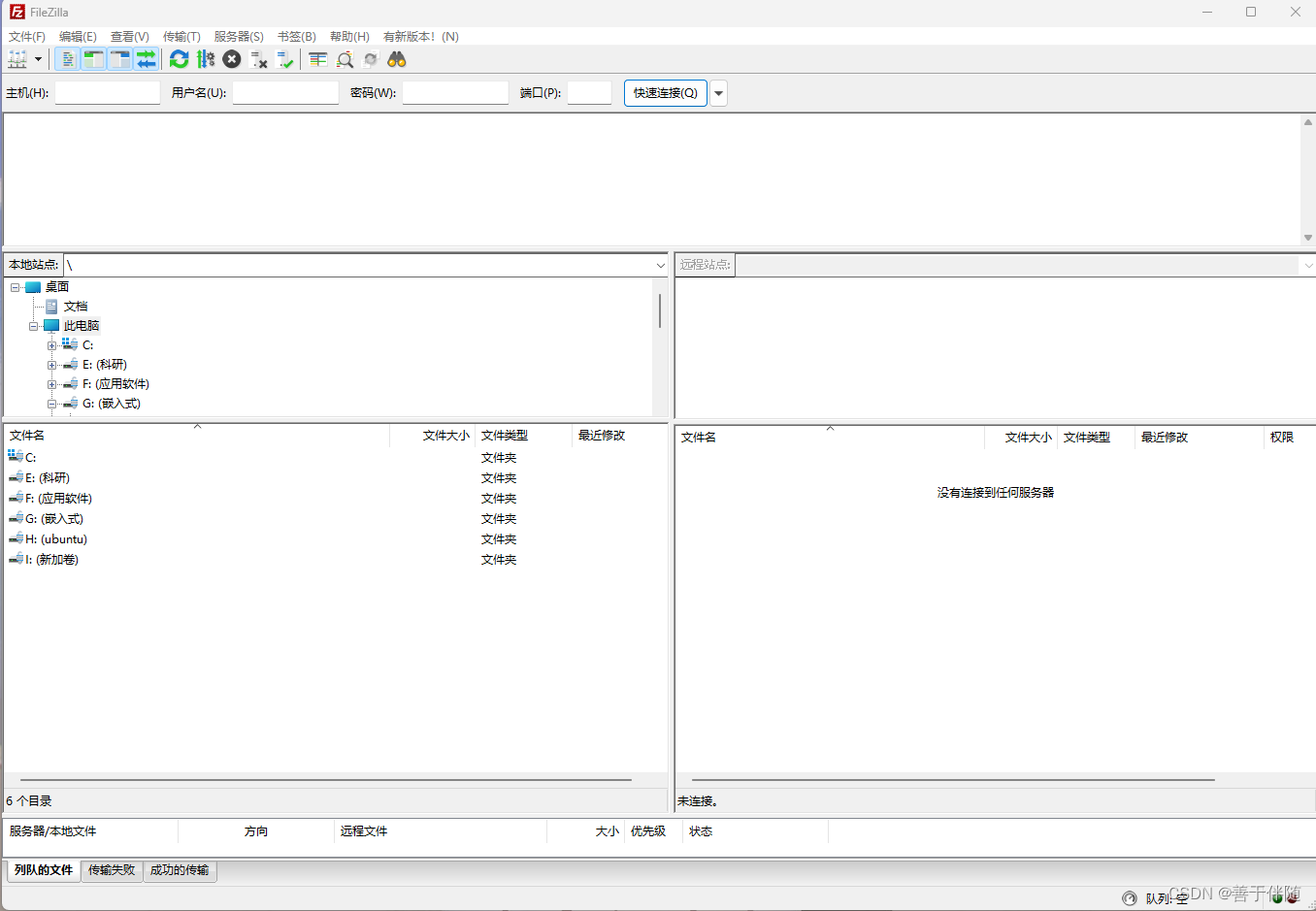Click the message log scroll-down arrow
The height and width of the screenshot is (911, 1316).
[1307, 238]
